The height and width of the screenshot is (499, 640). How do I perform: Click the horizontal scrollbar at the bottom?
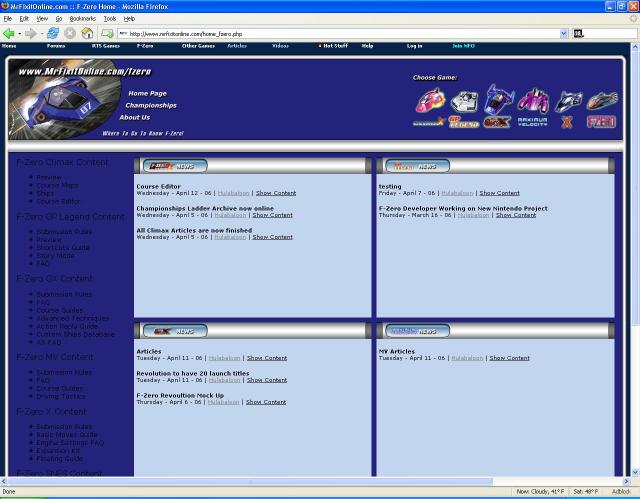(249, 481)
